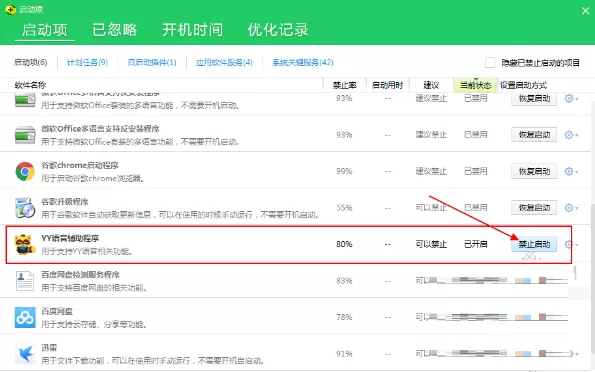Viewport: 595px width, 372px height.
Task: Click the 91% value in 迅雷 row
Action: pyautogui.click(x=344, y=353)
